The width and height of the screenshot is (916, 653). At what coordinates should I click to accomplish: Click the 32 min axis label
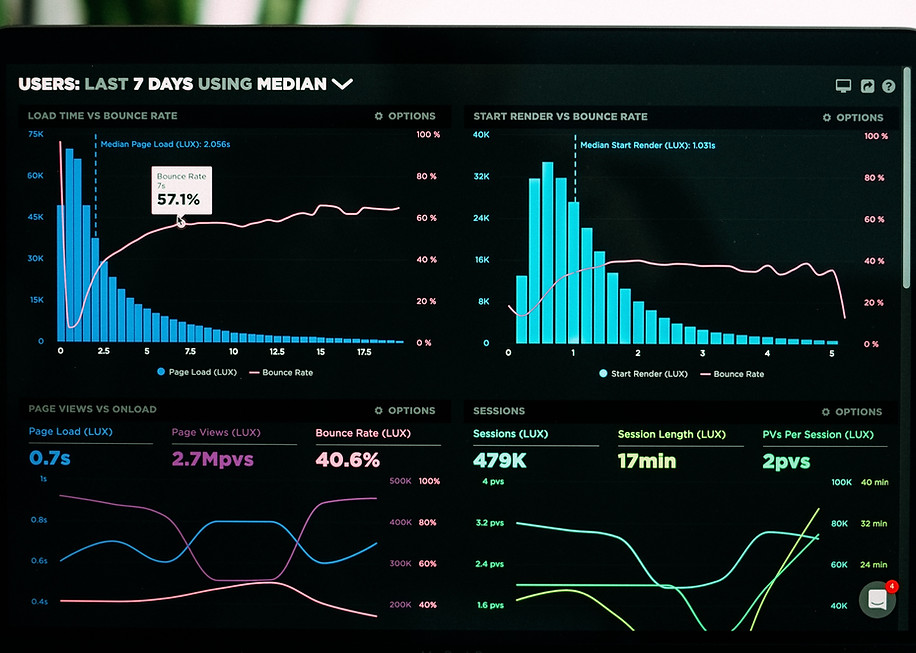[874, 524]
